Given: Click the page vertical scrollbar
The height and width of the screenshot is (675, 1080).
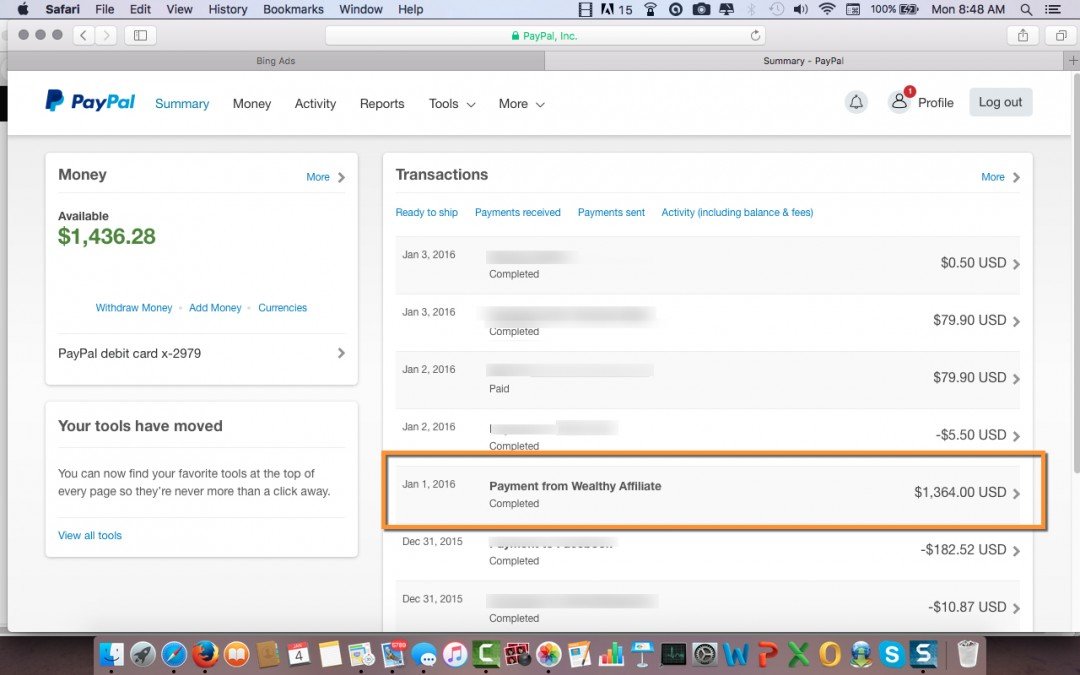Looking at the screenshot, I should 1077,273.
